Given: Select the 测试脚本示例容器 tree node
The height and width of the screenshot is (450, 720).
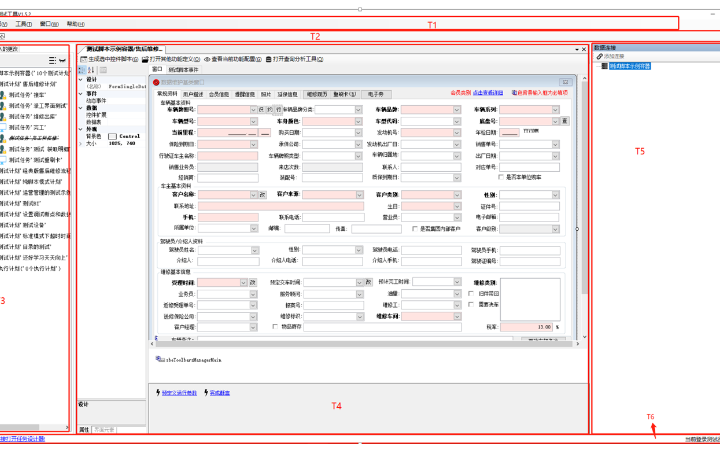Looking at the screenshot, I should click(630, 66).
